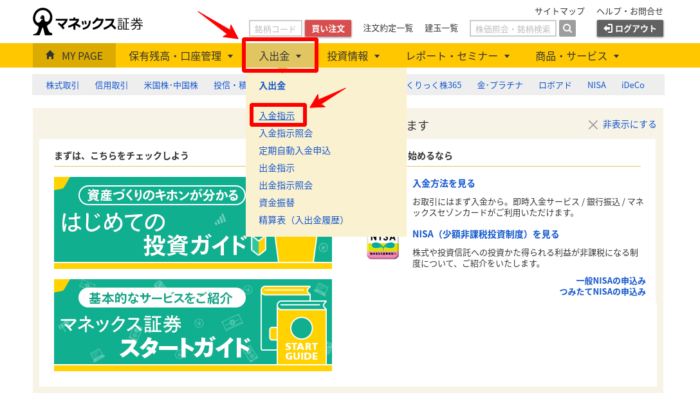
Task: Expand the 入出金 menu
Action: point(280,56)
